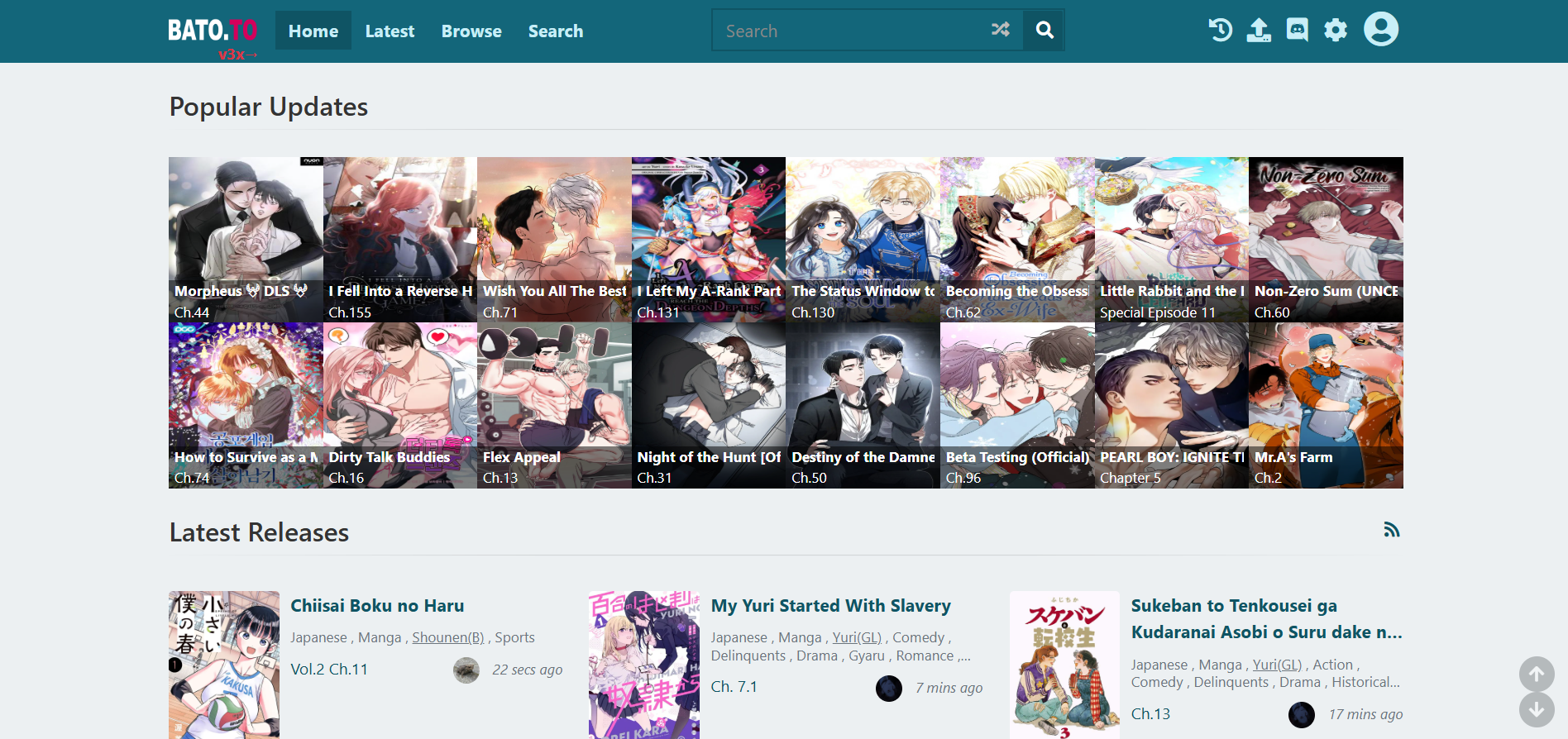Click the Shounen(B) genre tag

(x=448, y=637)
